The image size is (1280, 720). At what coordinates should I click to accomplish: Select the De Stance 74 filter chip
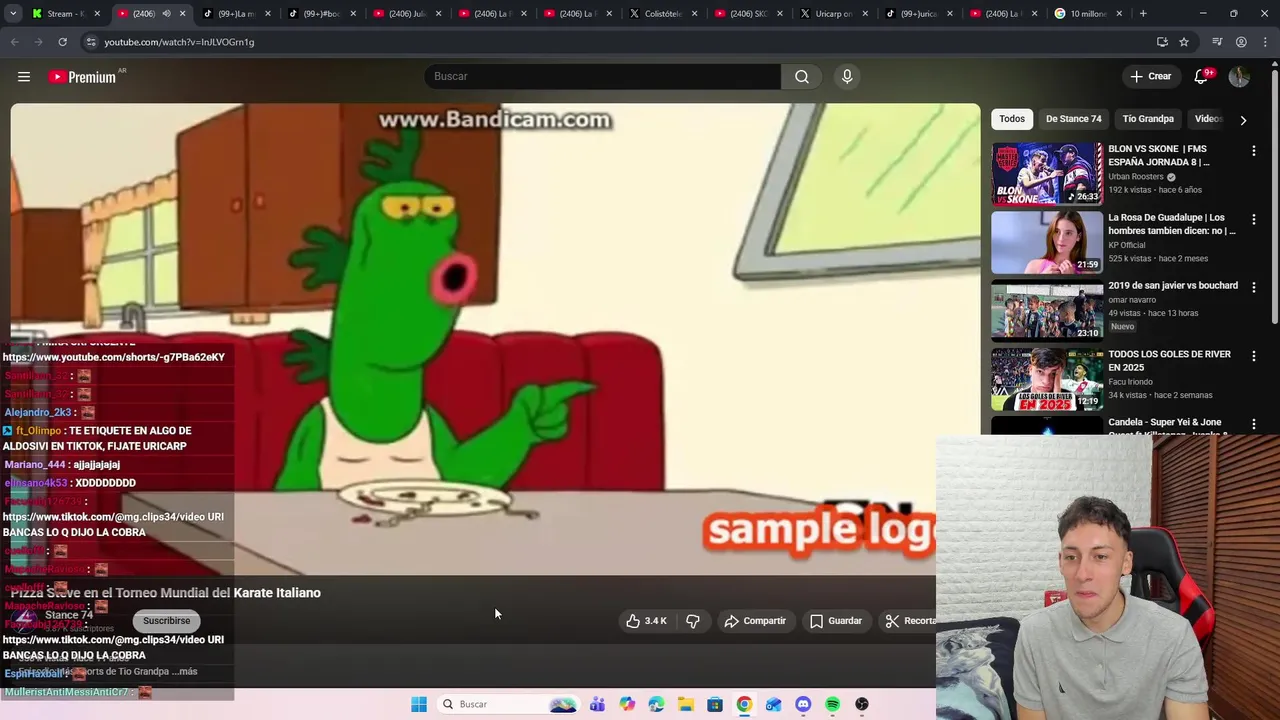[1073, 119]
